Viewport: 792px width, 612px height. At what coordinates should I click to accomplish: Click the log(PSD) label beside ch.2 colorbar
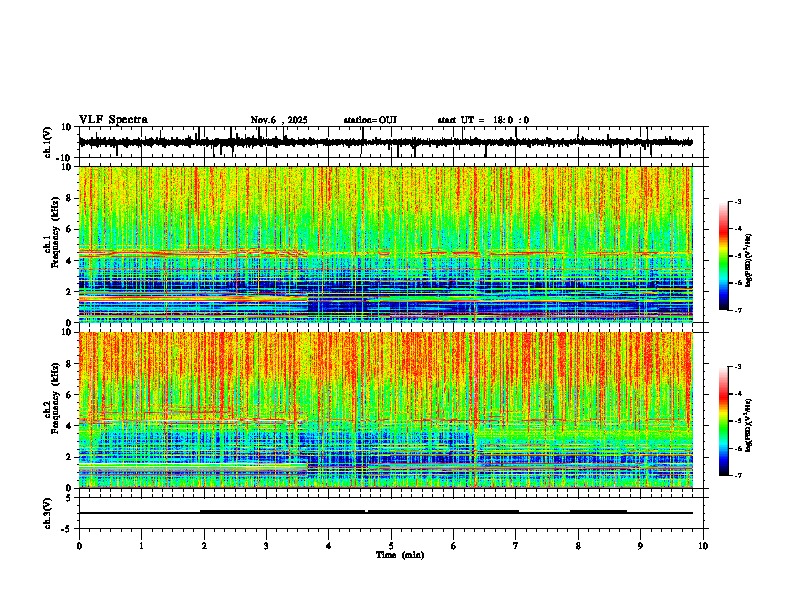point(749,425)
